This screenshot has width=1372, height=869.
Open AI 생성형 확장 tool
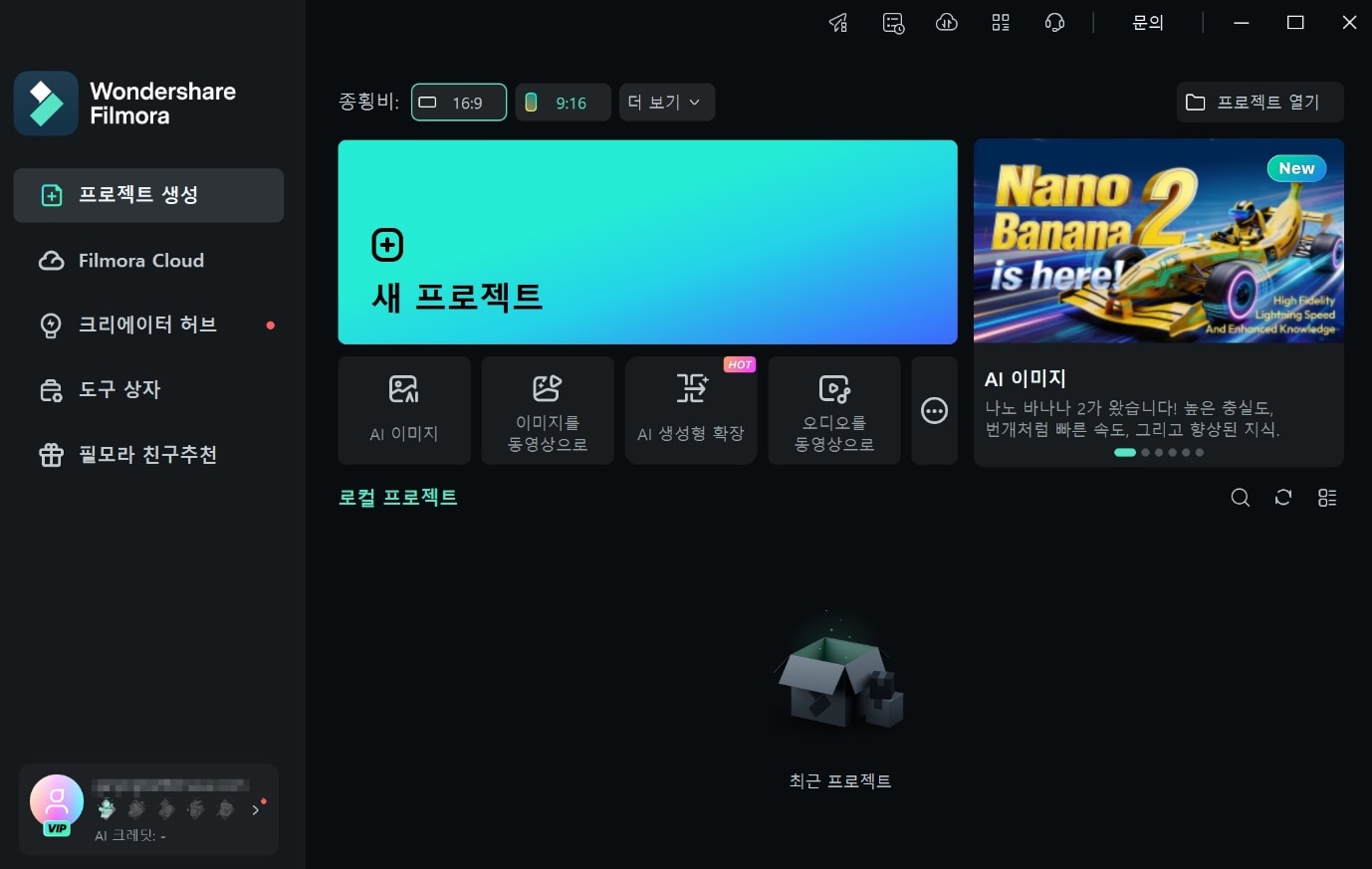[x=691, y=410]
